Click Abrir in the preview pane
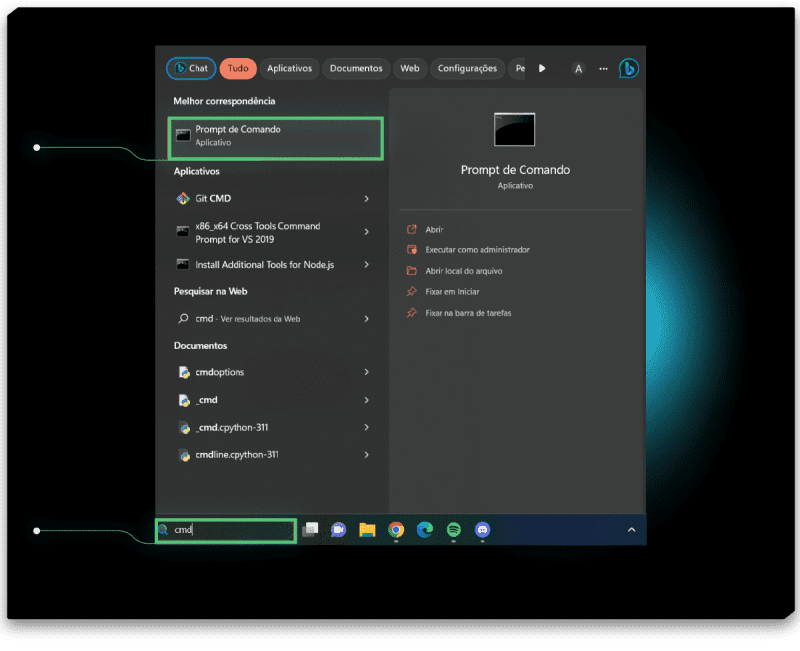The image size is (800, 651). click(x=434, y=230)
